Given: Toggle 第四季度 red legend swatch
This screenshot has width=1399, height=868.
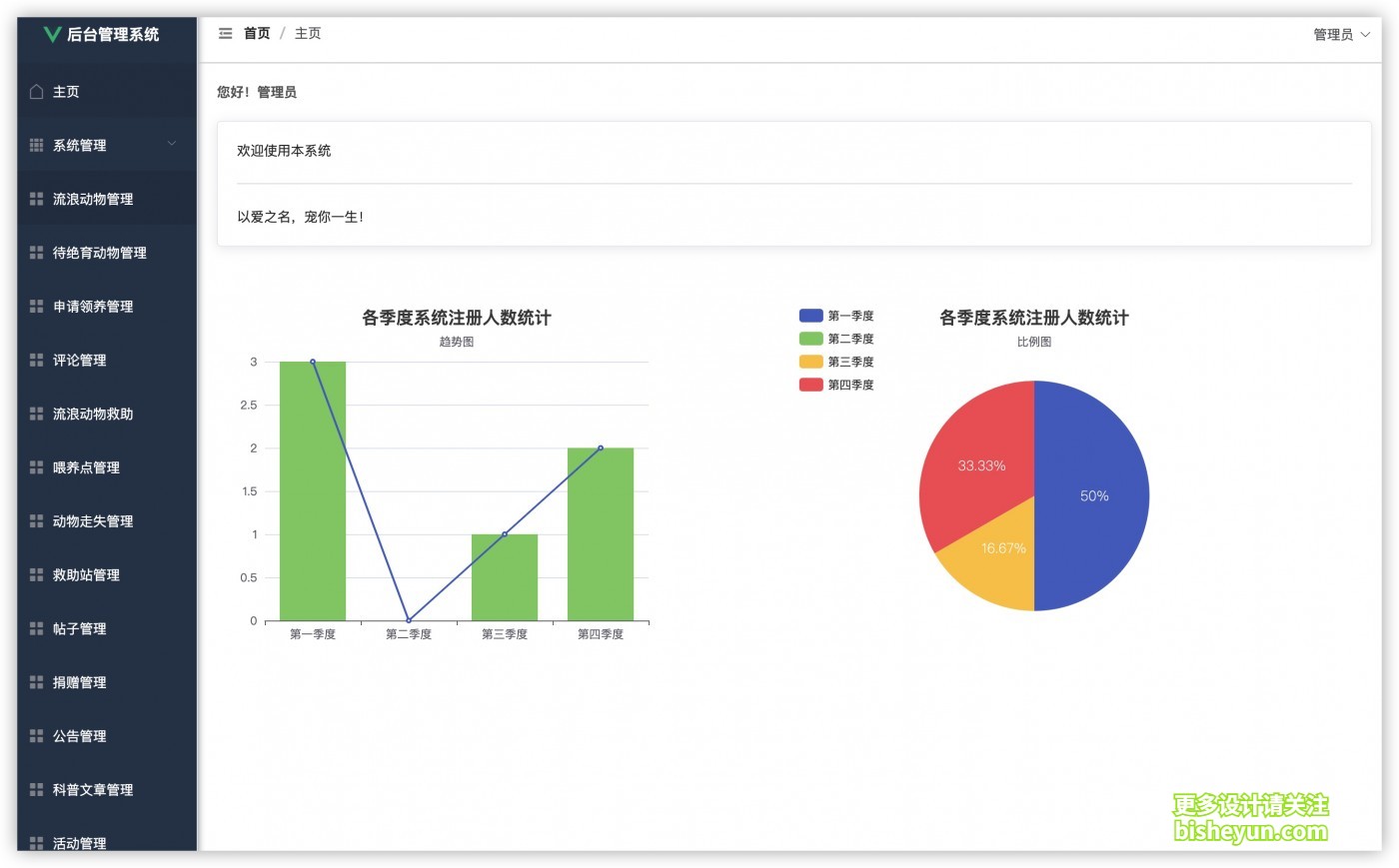Looking at the screenshot, I should pos(810,385).
